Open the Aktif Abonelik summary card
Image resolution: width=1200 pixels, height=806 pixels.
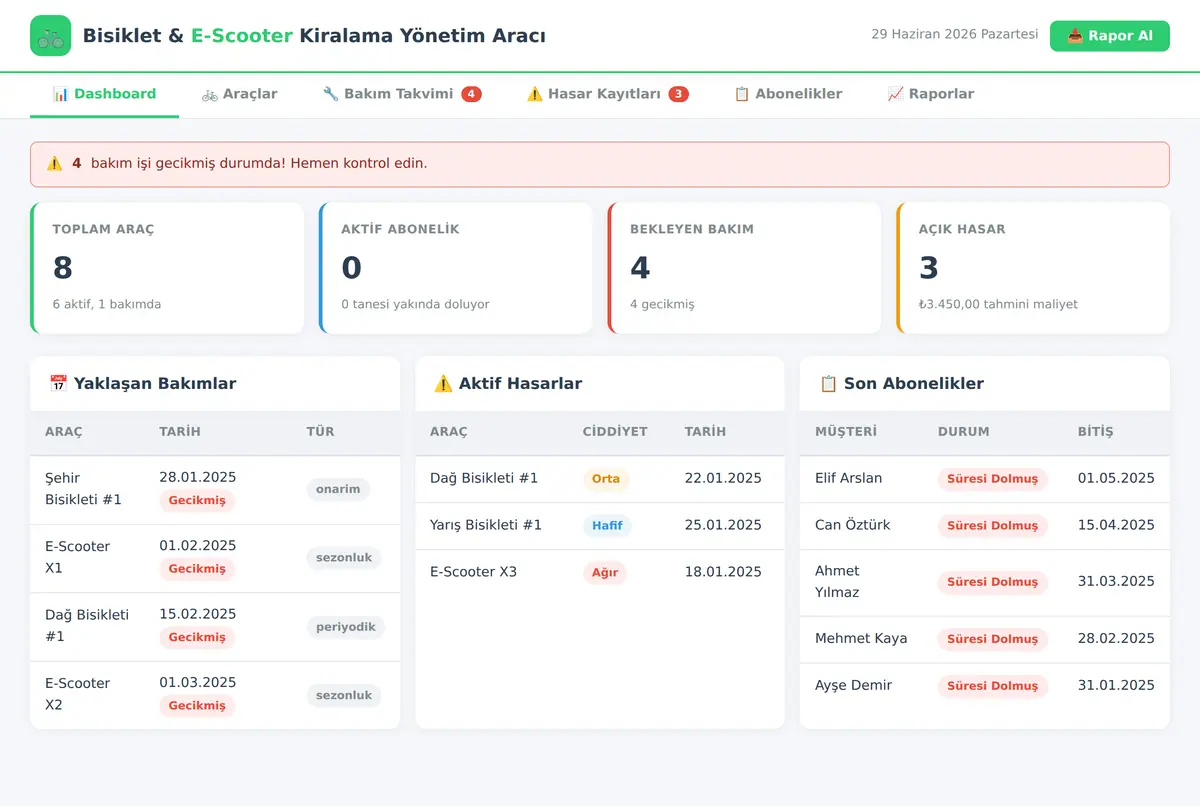[x=456, y=268]
